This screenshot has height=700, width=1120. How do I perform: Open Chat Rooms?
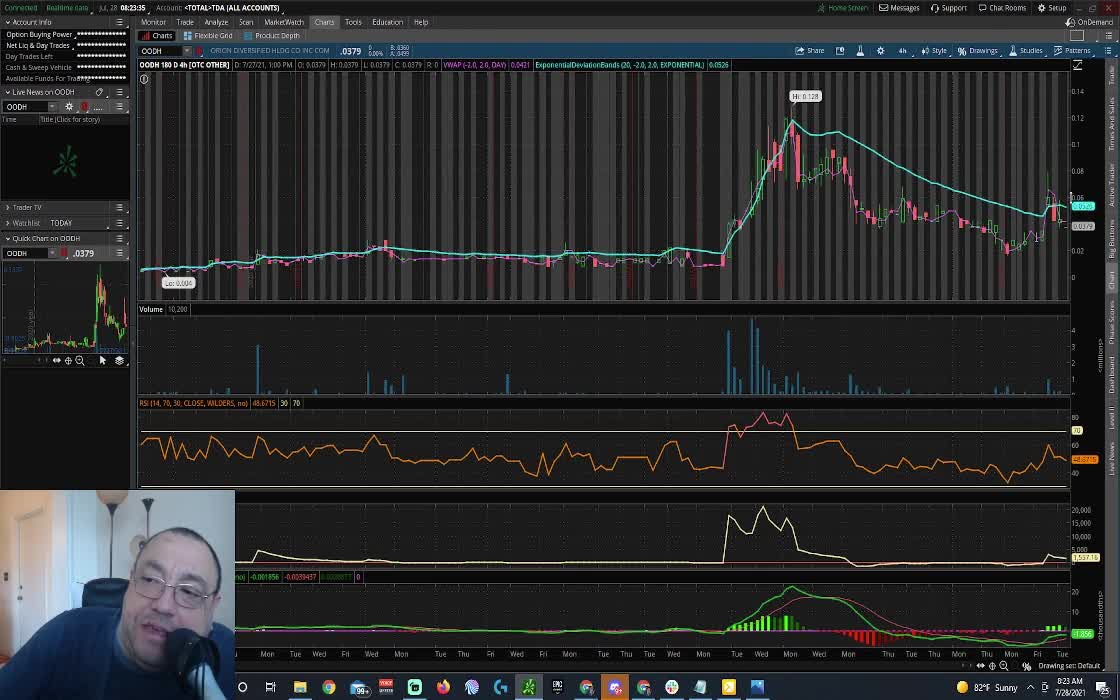[x=1002, y=8]
